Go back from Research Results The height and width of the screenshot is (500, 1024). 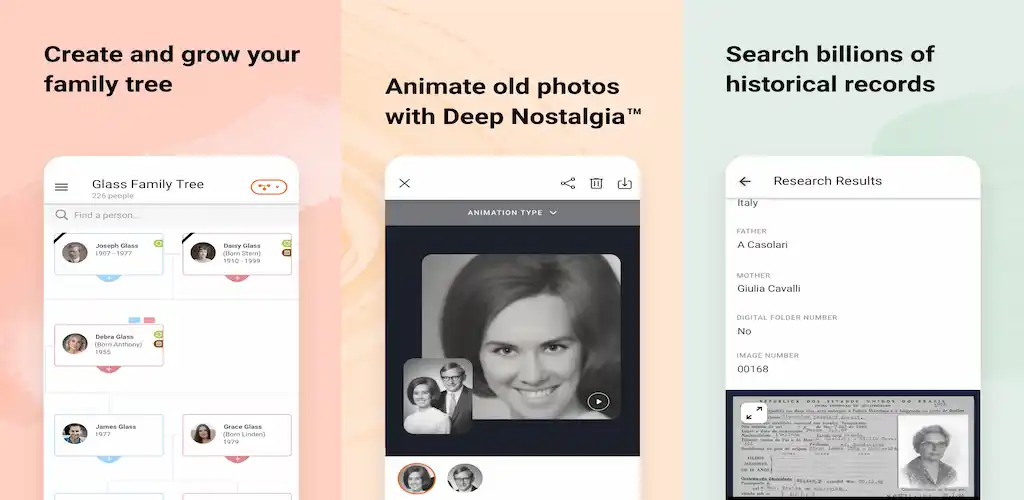745,181
